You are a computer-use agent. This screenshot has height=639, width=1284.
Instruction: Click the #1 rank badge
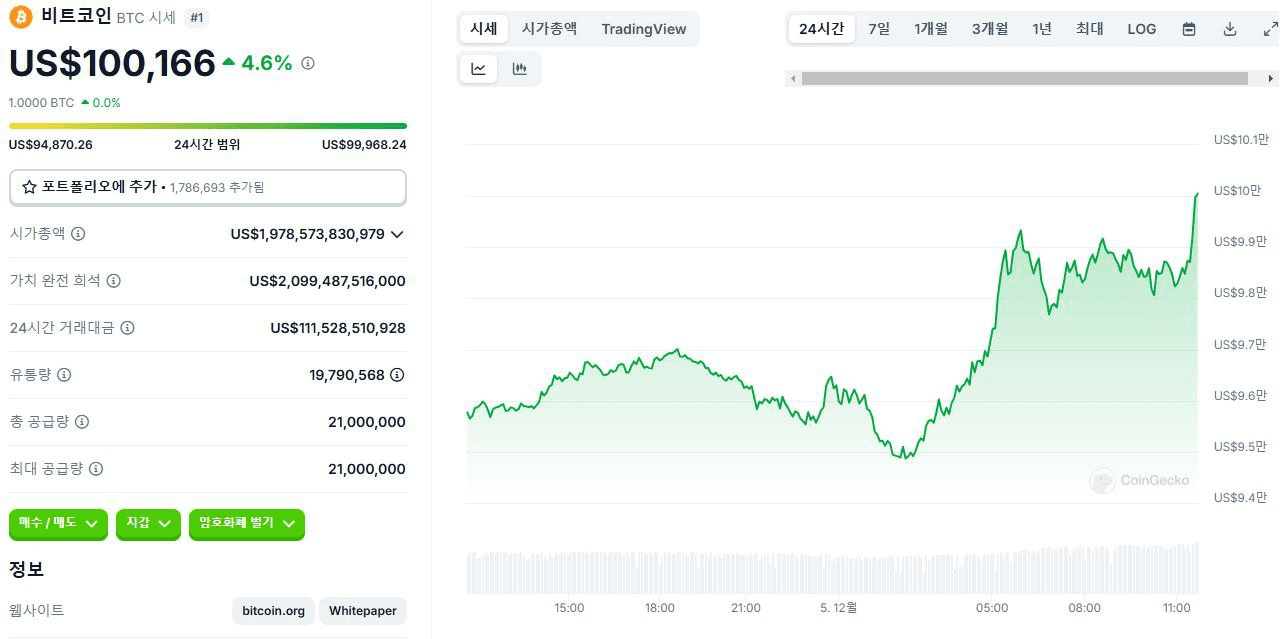click(196, 17)
